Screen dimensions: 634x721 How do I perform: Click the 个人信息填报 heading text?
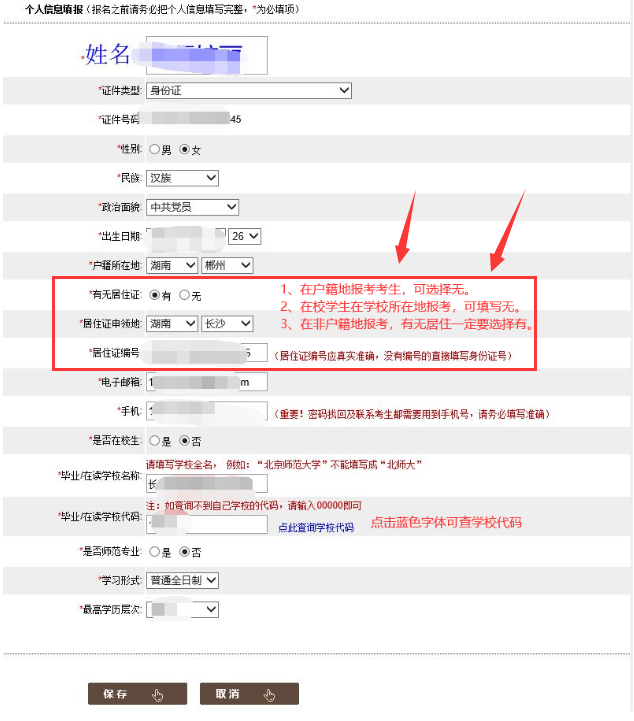tap(54, 9)
